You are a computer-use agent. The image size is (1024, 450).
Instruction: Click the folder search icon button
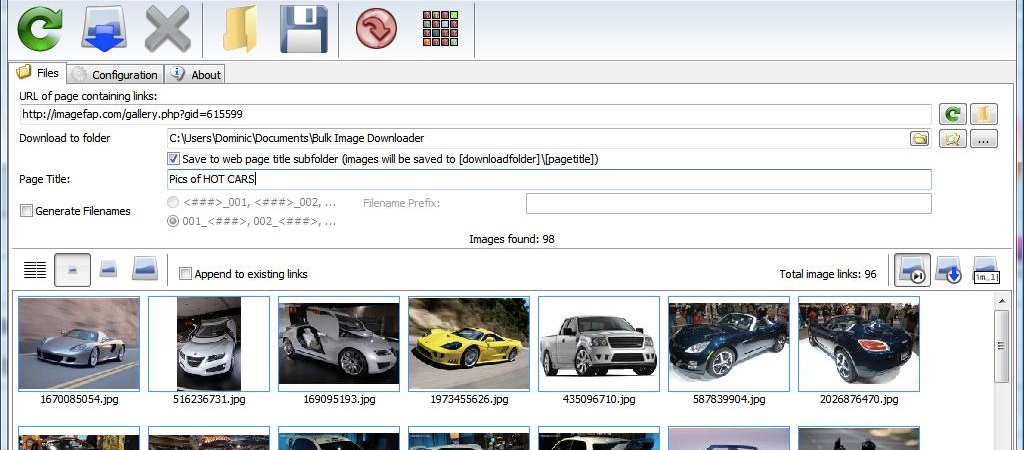(x=953, y=138)
